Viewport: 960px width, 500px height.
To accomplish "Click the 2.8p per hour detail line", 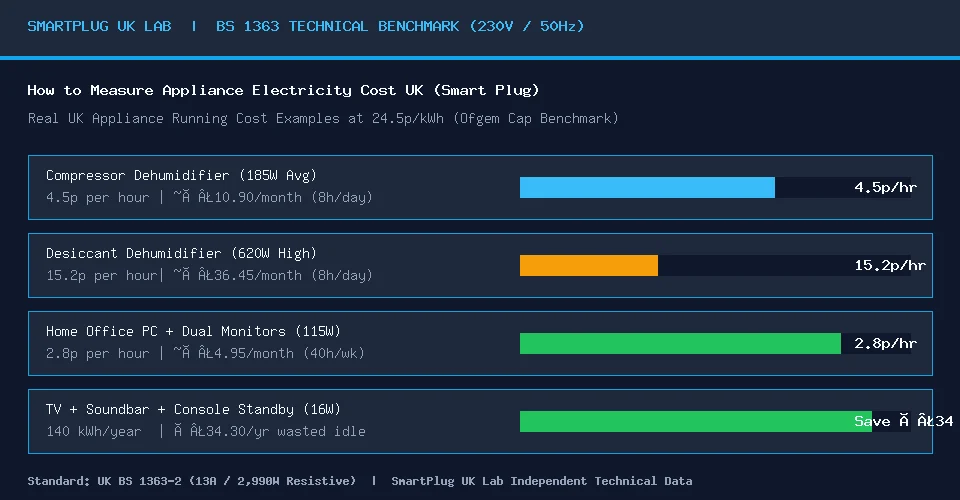I will click(x=205, y=353).
